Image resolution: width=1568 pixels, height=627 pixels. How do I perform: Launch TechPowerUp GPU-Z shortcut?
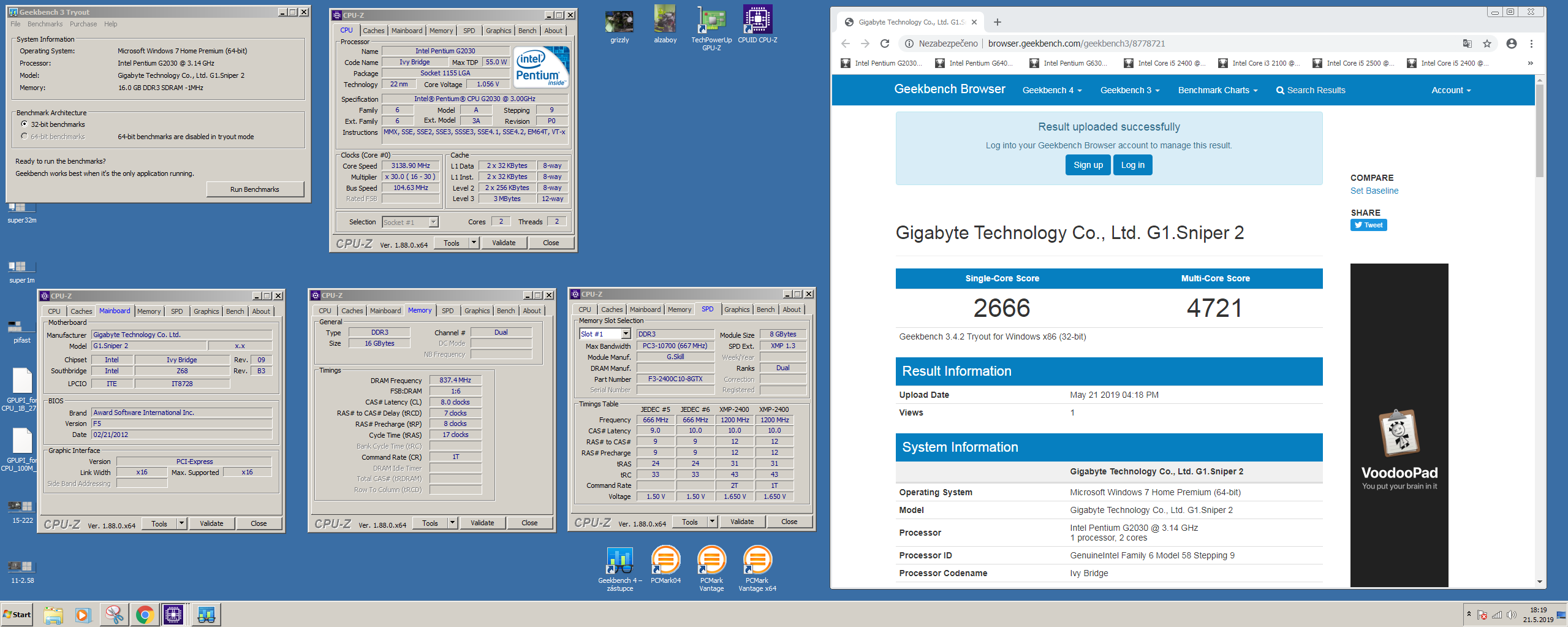pyautogui.click(x=711, y=28)
